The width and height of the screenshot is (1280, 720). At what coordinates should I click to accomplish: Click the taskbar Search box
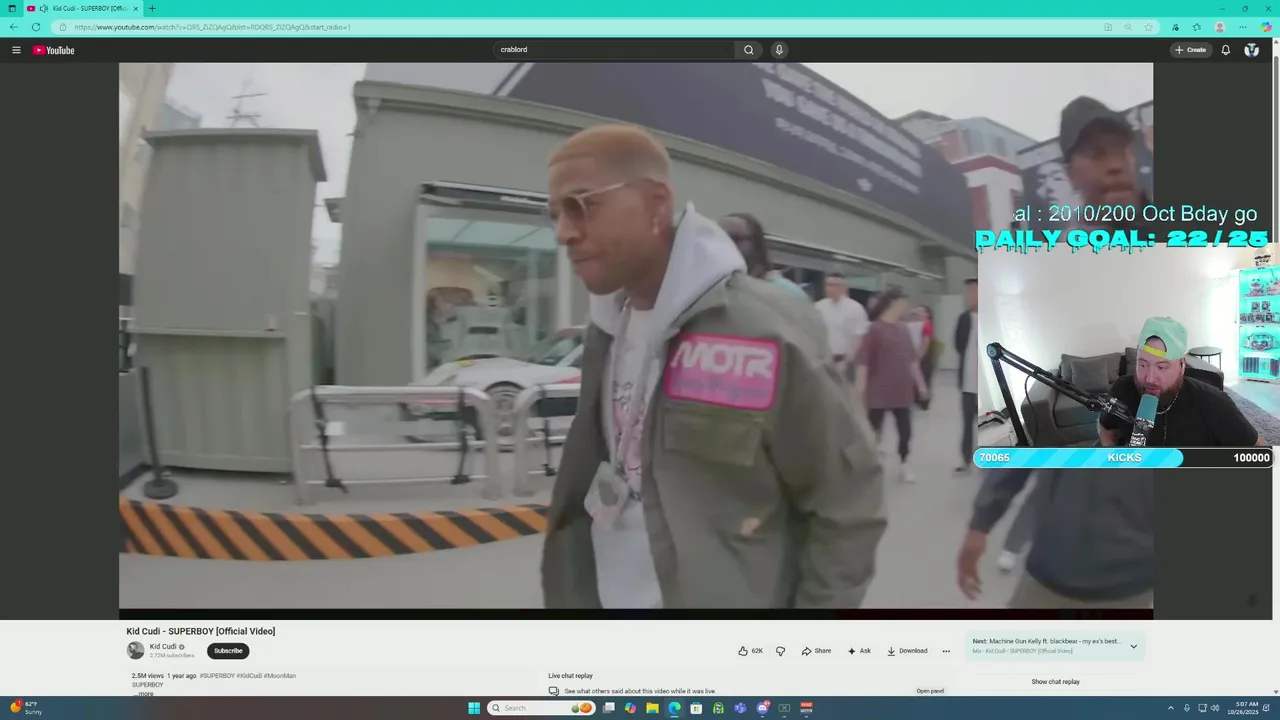(x=541, y=708)
